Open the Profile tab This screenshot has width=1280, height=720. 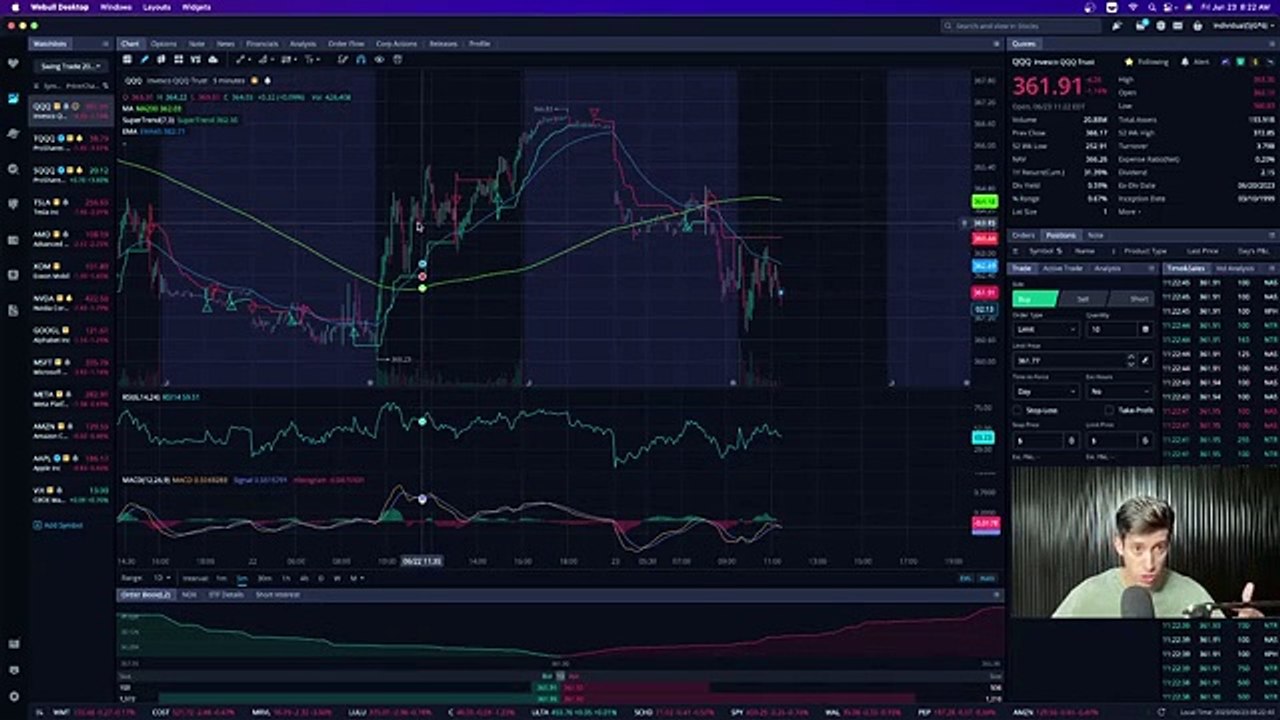[x=480, y=44]
